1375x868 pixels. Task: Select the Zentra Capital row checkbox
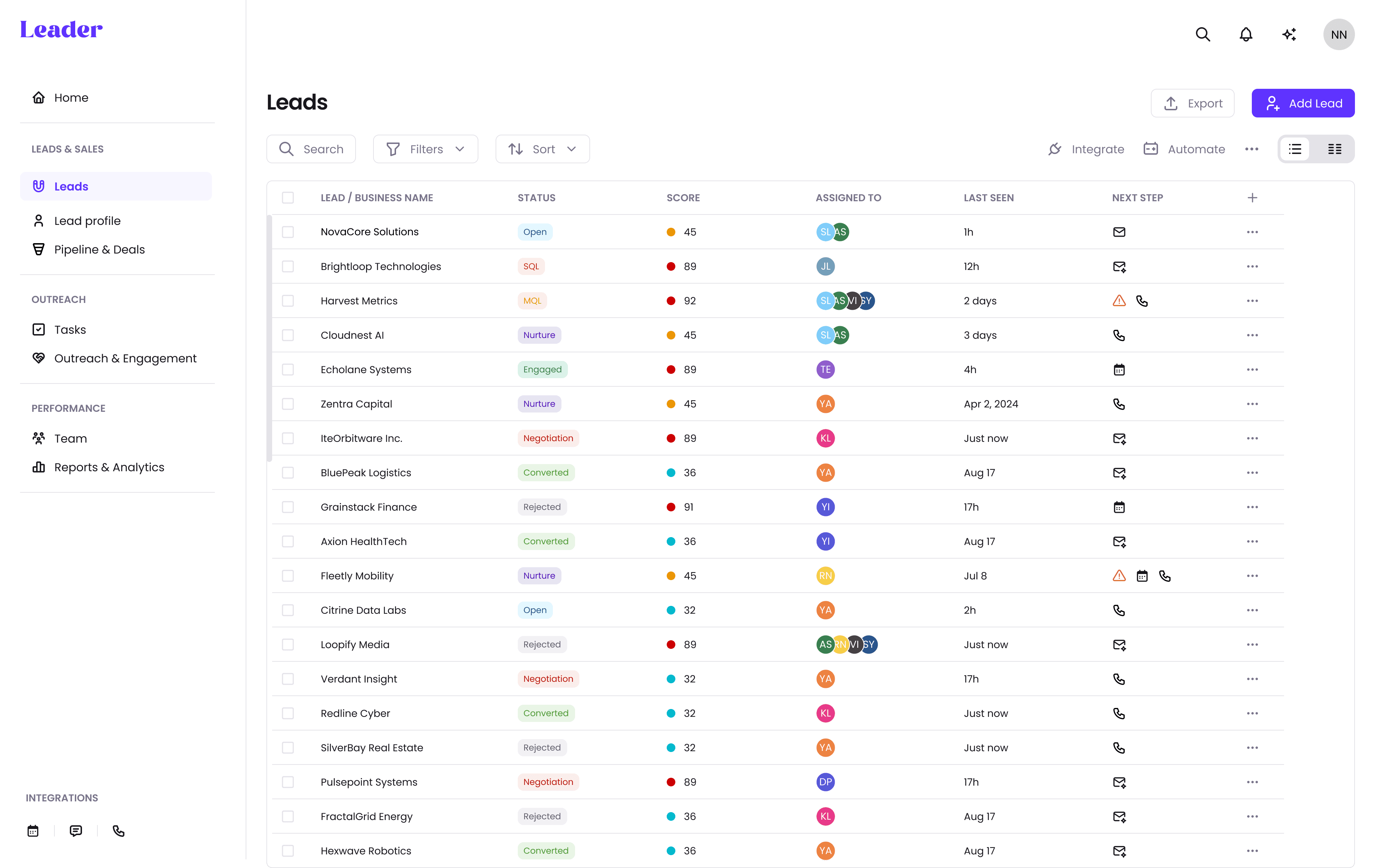point(288,404)
